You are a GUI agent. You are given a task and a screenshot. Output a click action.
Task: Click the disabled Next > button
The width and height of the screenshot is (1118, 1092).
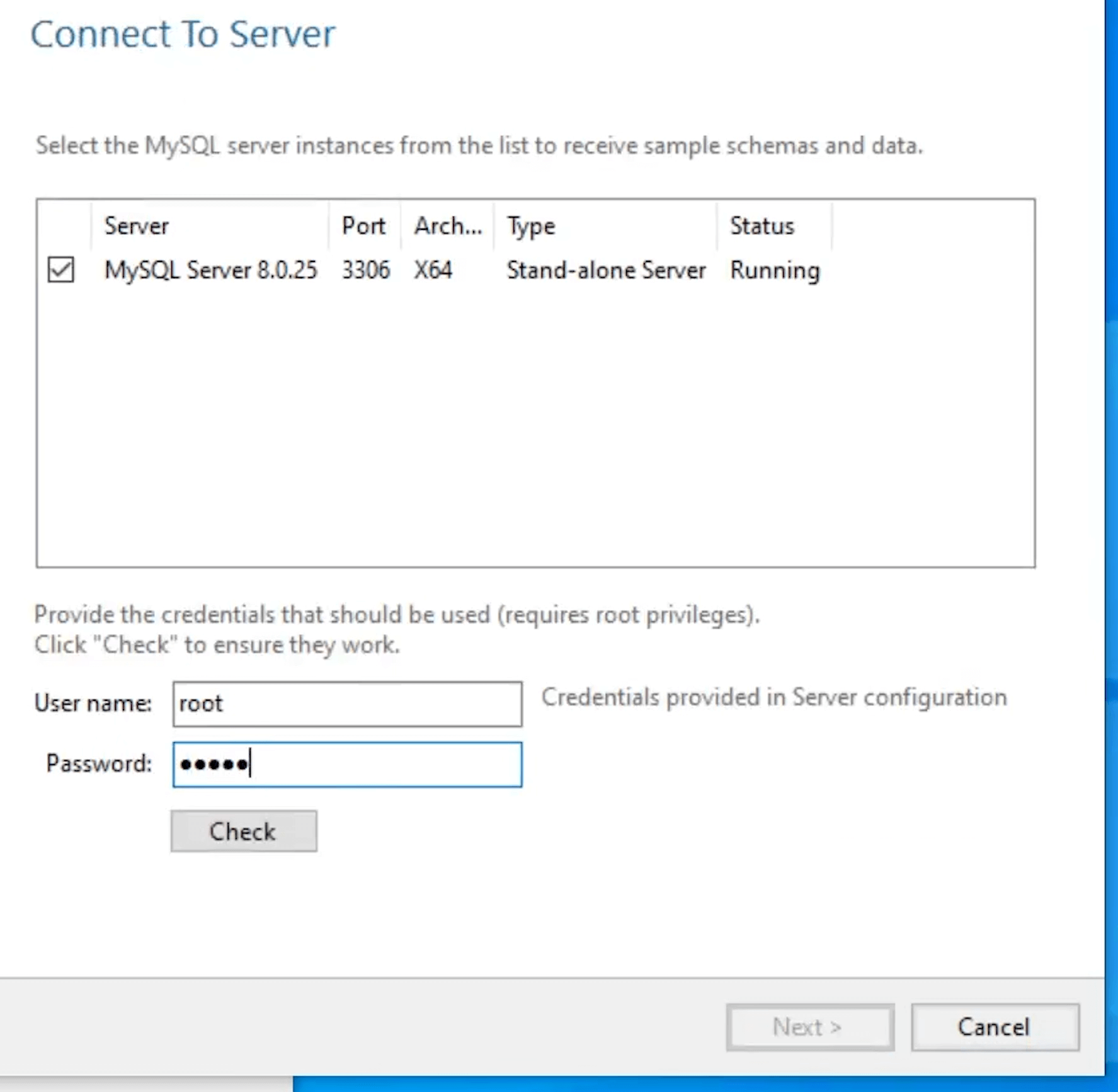810,1027
